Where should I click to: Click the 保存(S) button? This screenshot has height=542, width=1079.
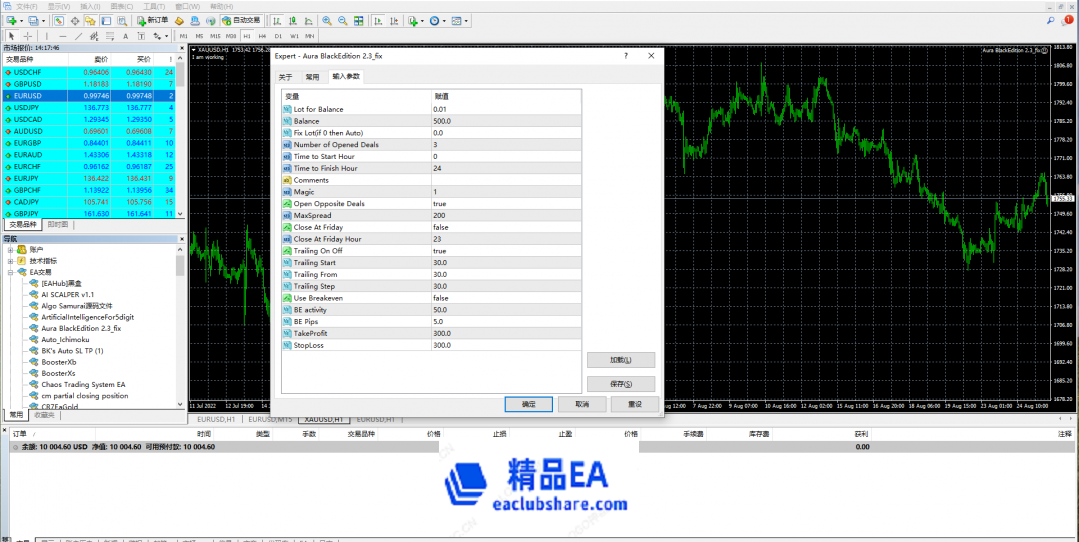click(621, 384)
